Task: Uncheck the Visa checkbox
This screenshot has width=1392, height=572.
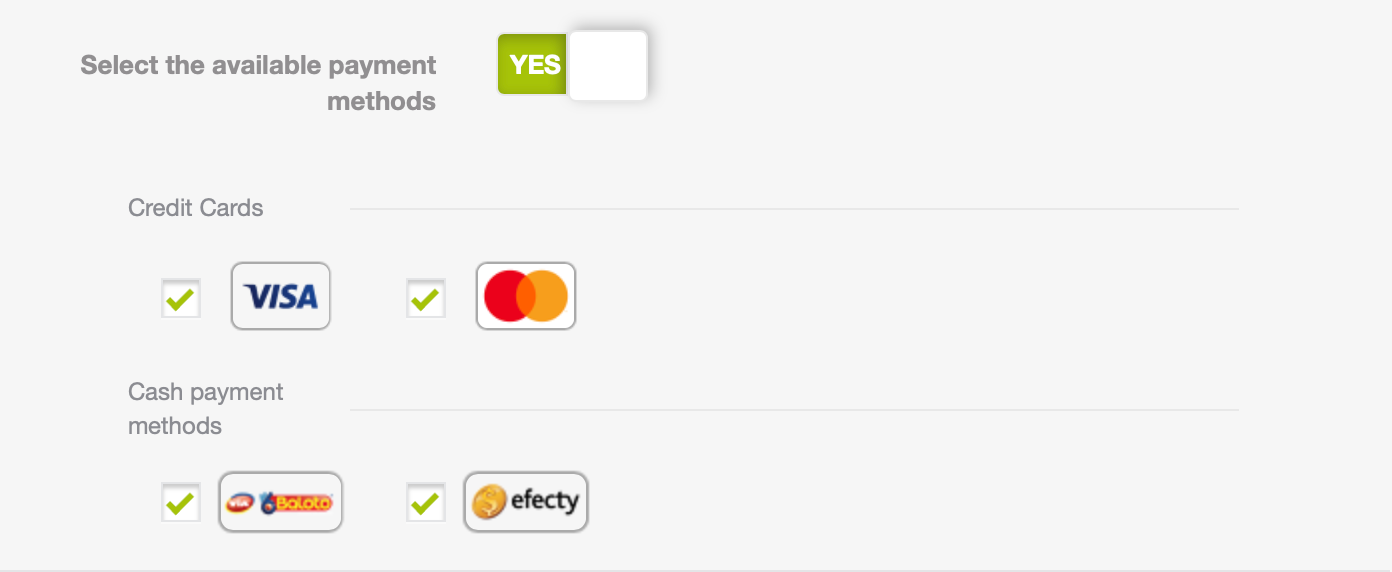Action: (x=181, y=298)
